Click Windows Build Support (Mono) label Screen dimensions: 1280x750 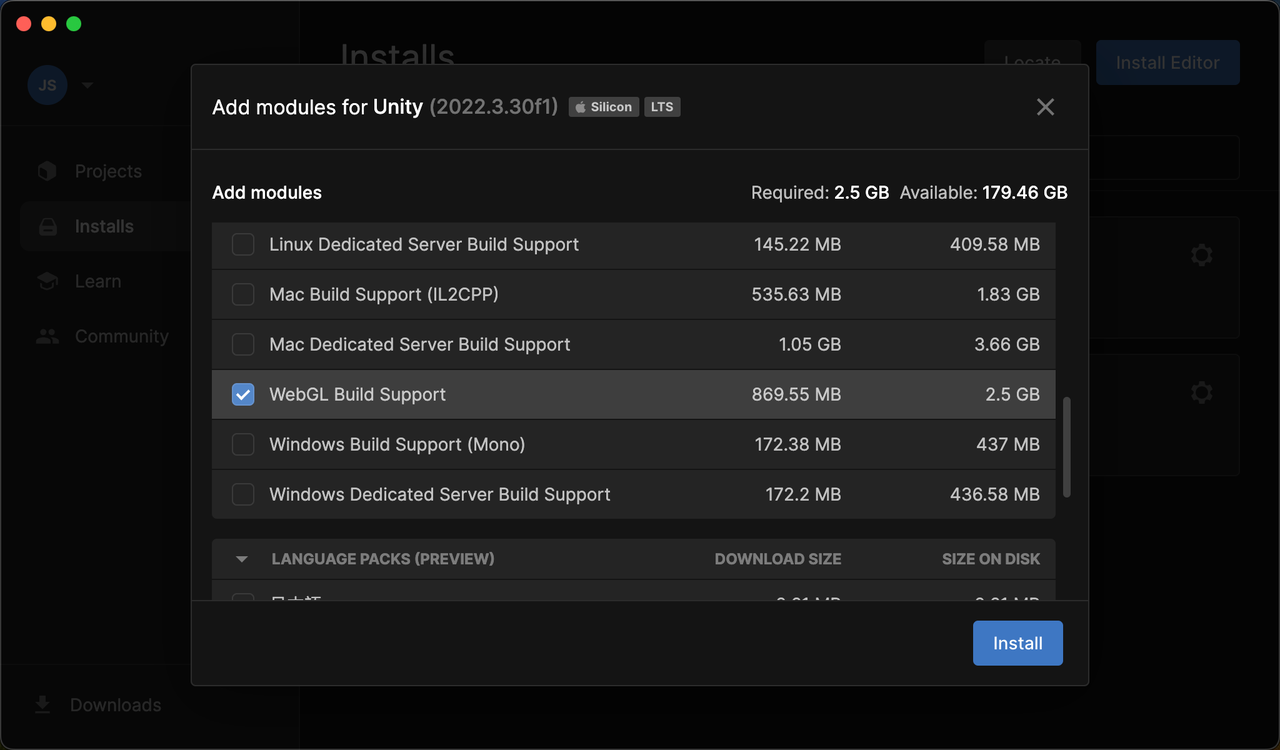(x=397, y=444)
